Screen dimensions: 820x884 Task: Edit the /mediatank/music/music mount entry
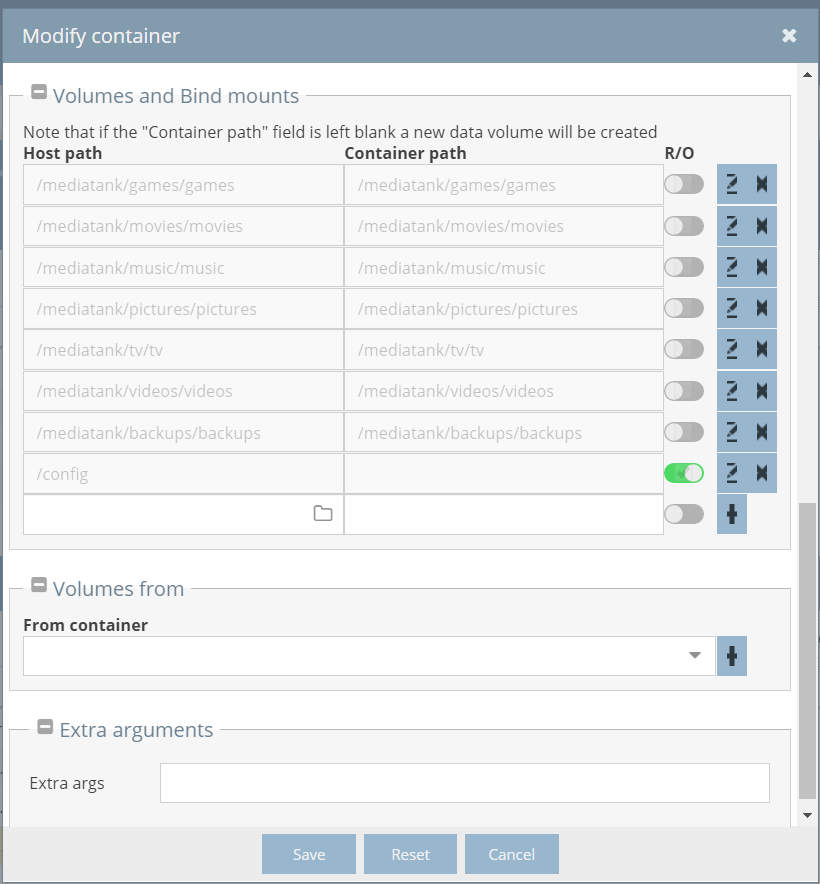(732, 267)
